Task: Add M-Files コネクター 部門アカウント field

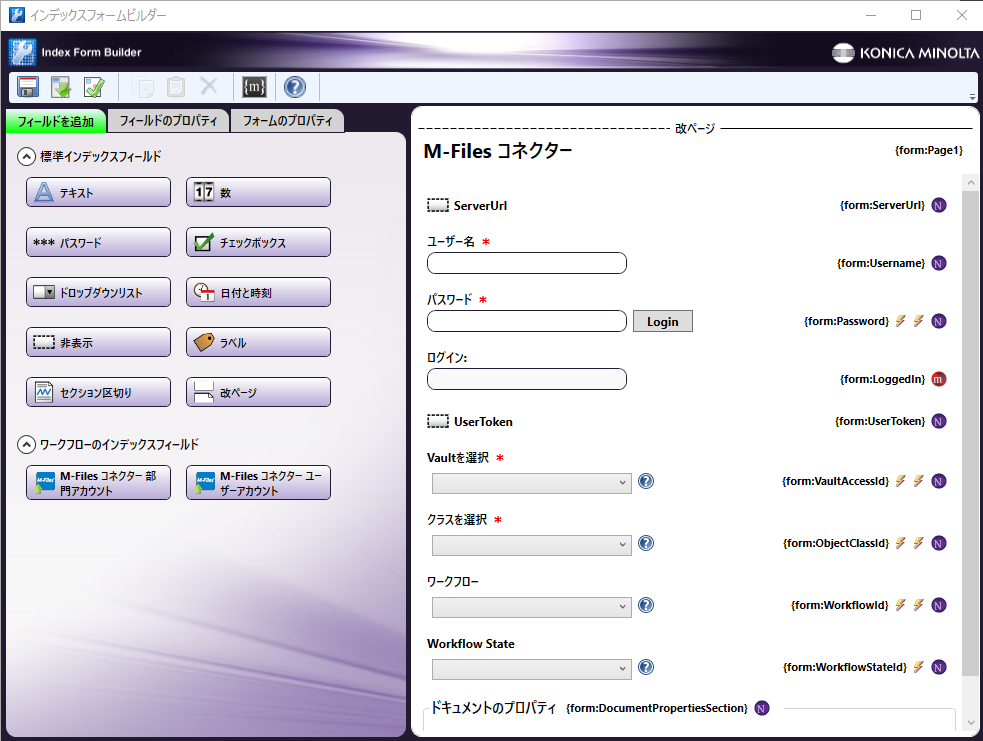Action: [x=98, y=483]
